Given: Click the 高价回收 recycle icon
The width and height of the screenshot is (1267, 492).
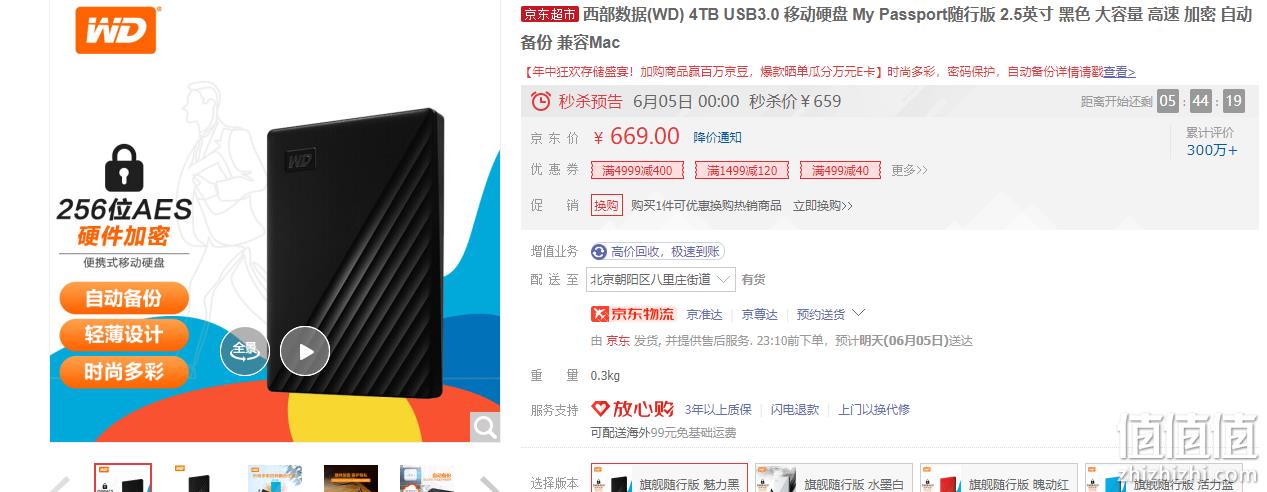Looking at the screenshot, I should coord(599,251).
